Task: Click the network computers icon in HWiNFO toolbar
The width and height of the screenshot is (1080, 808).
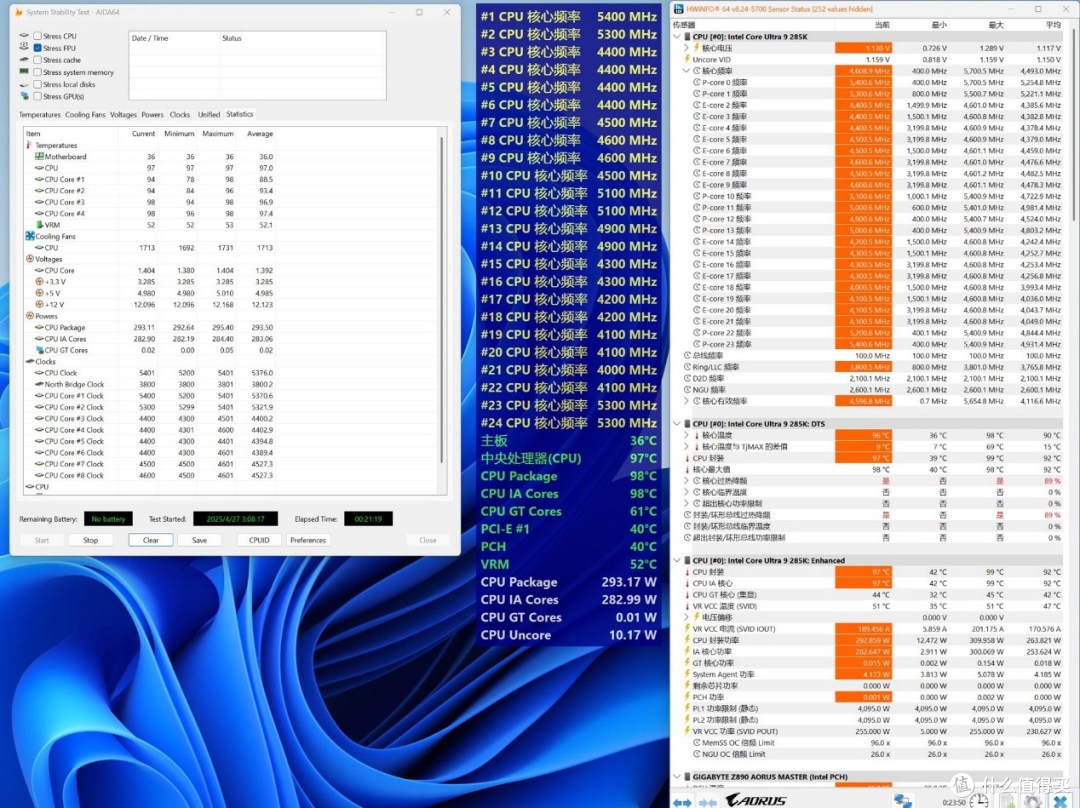Action: click(903, 801)
